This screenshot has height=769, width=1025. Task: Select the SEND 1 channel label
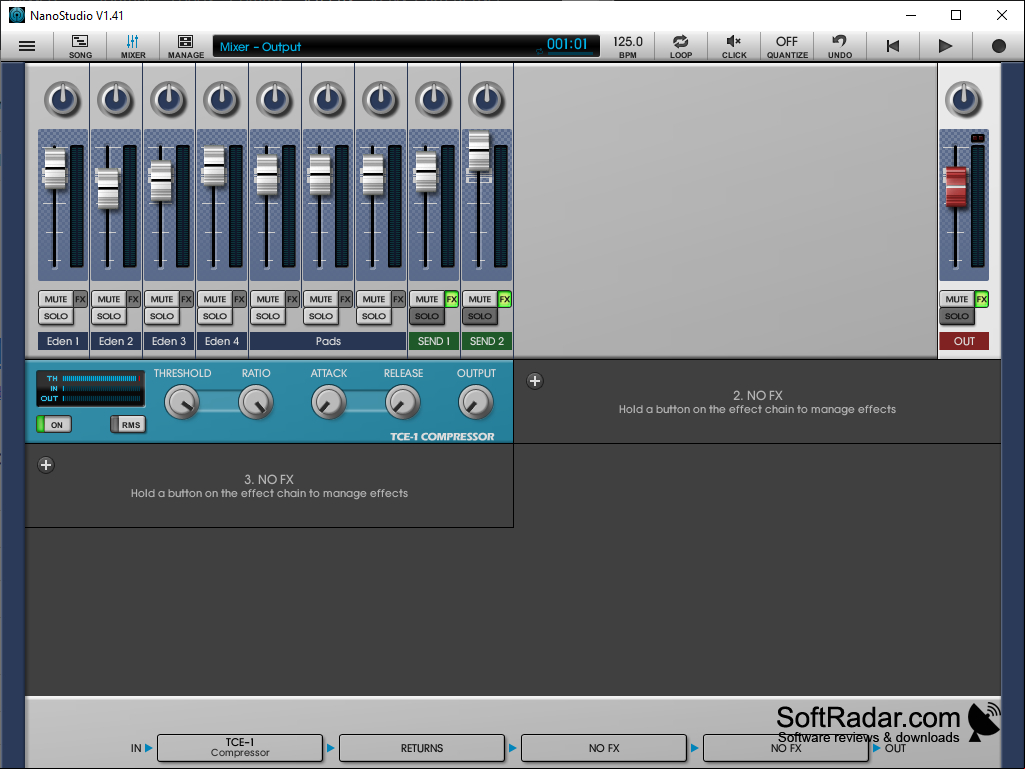[x=433, y=341]
